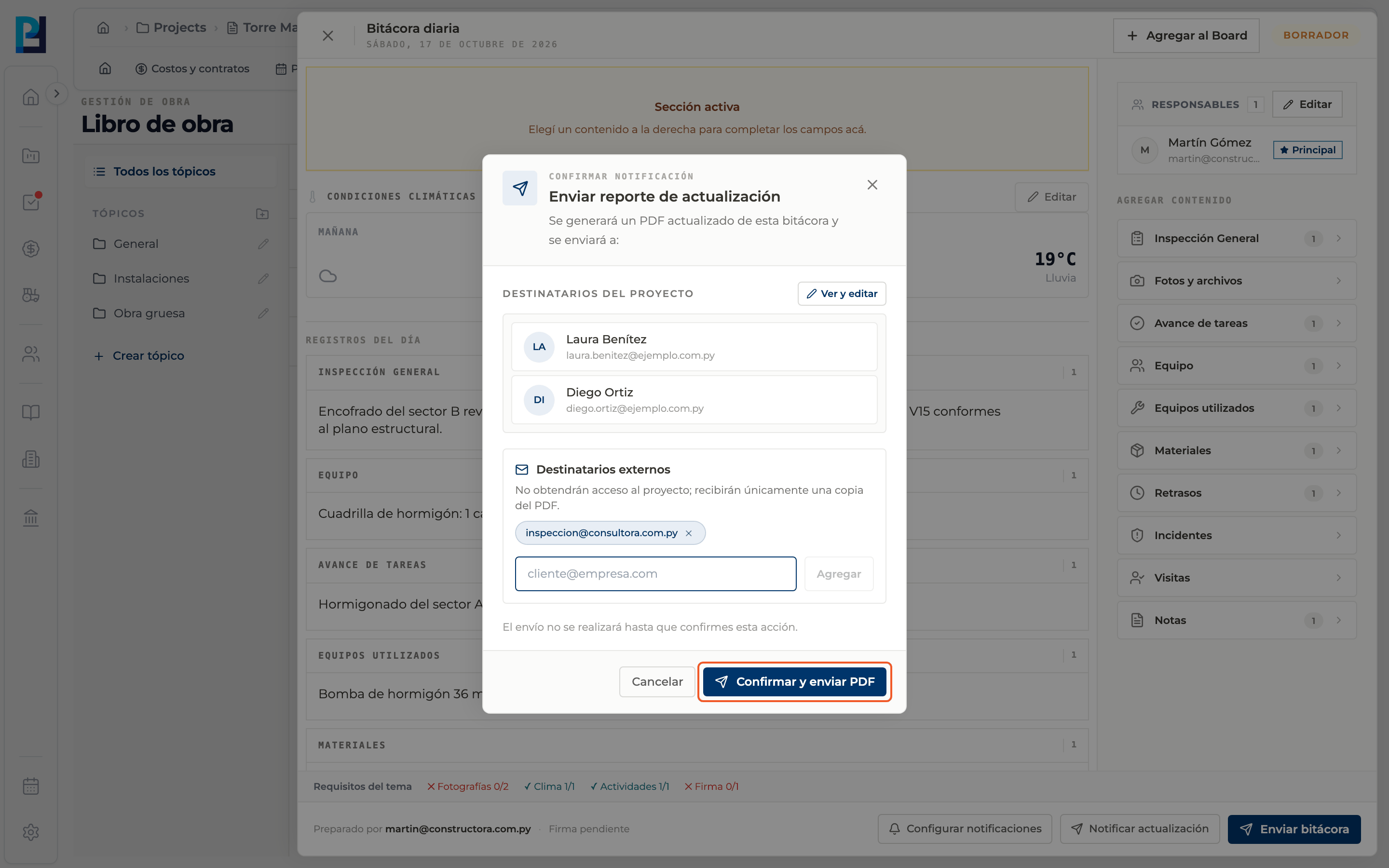Open the settings gear sidebar icon
1389x868 pixels.
(x=31, y=832)
